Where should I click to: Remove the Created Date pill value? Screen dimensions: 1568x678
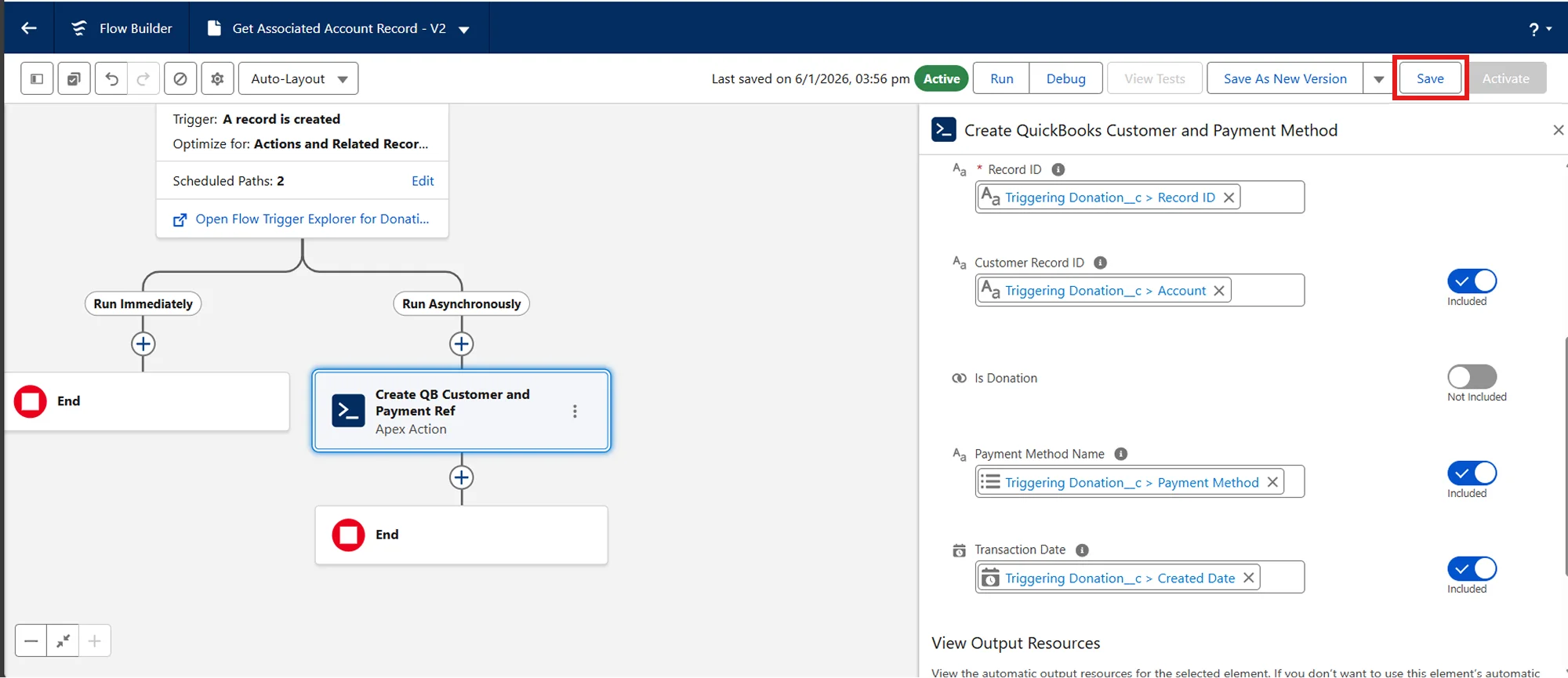point(1248,578)
